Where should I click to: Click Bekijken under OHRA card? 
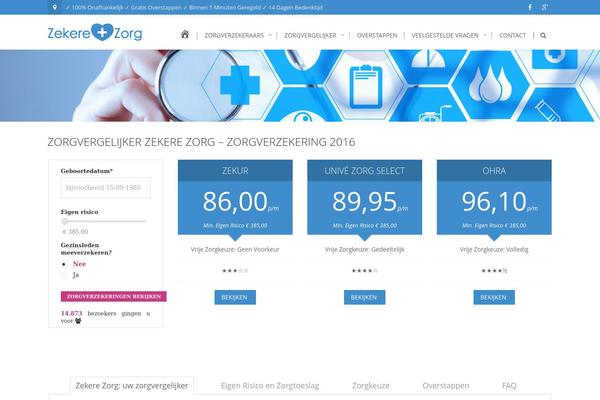coord(494,297)
